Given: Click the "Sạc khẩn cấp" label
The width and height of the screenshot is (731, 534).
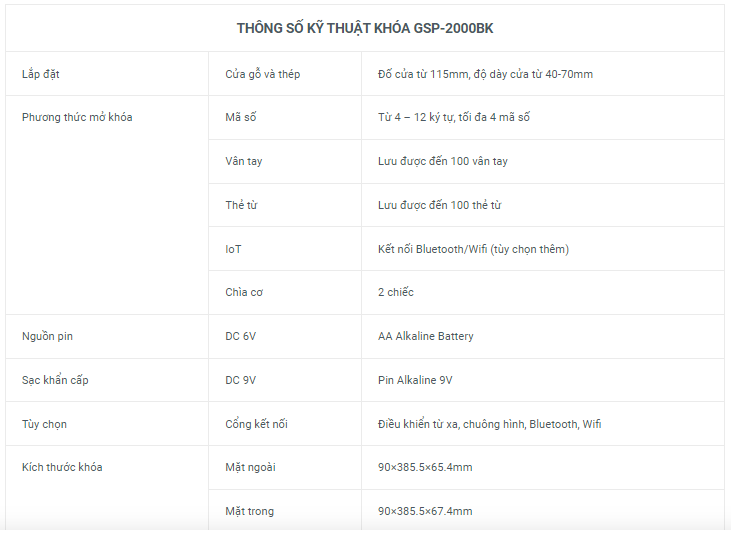Looking at the screenshot, I should point(55,380).
